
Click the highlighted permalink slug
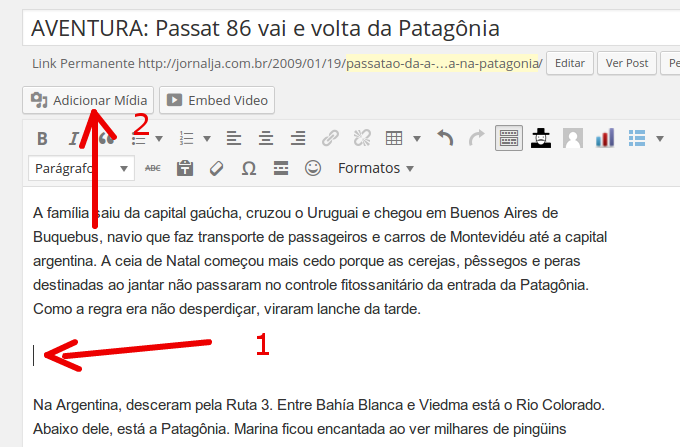click(442, 63)
